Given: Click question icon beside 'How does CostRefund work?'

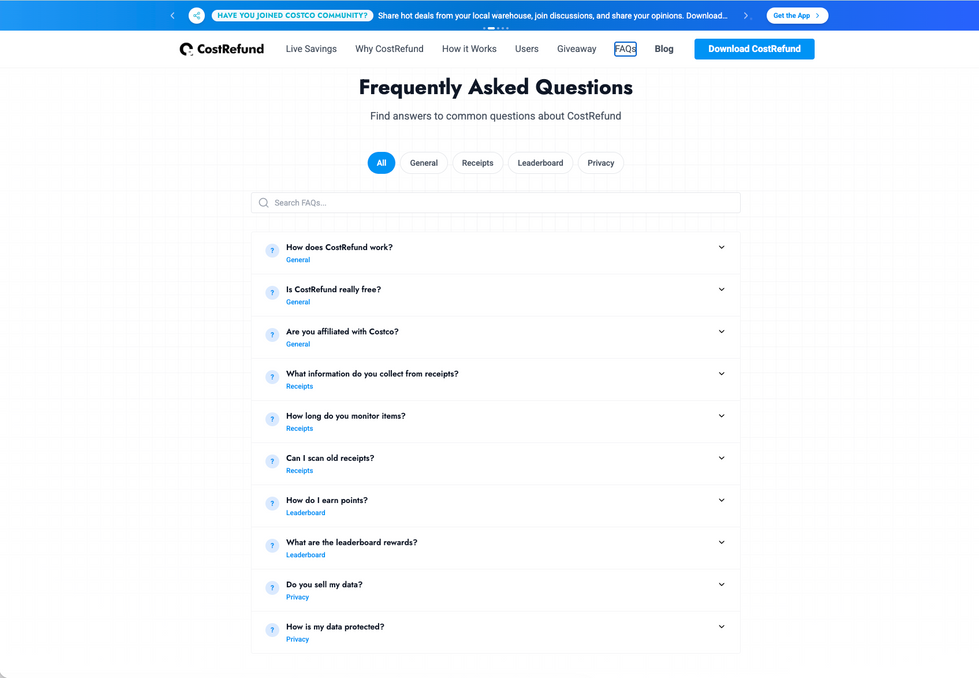Looking at the screenshot, I should 272,251.
